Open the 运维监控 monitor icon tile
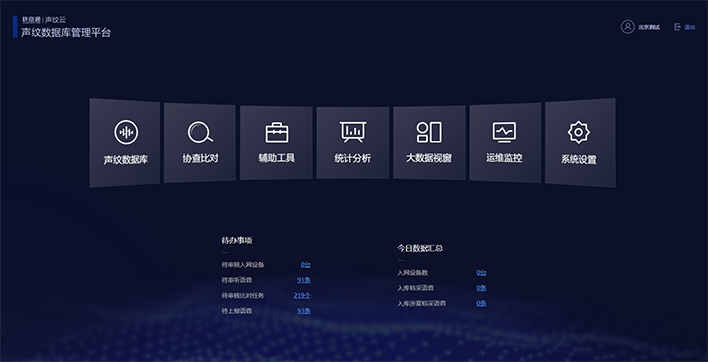The image size is (708, 362). click(505, 143)
